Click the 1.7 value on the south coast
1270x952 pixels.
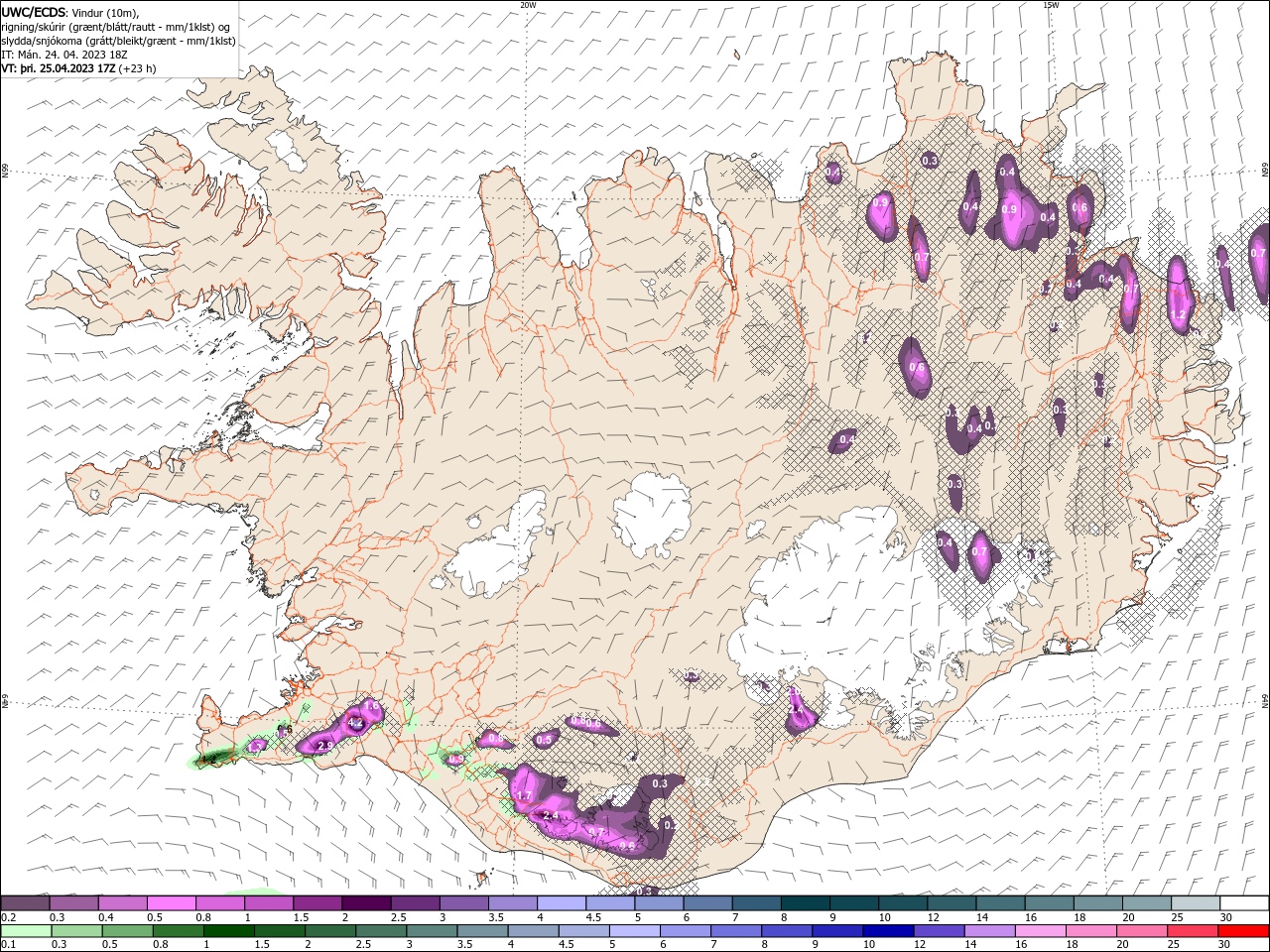(x=525, y=796)
